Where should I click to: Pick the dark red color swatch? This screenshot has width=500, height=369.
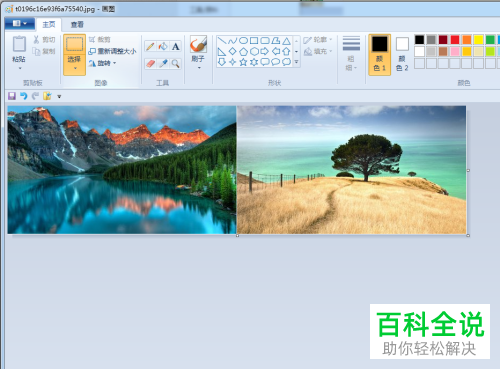[443, 40]
